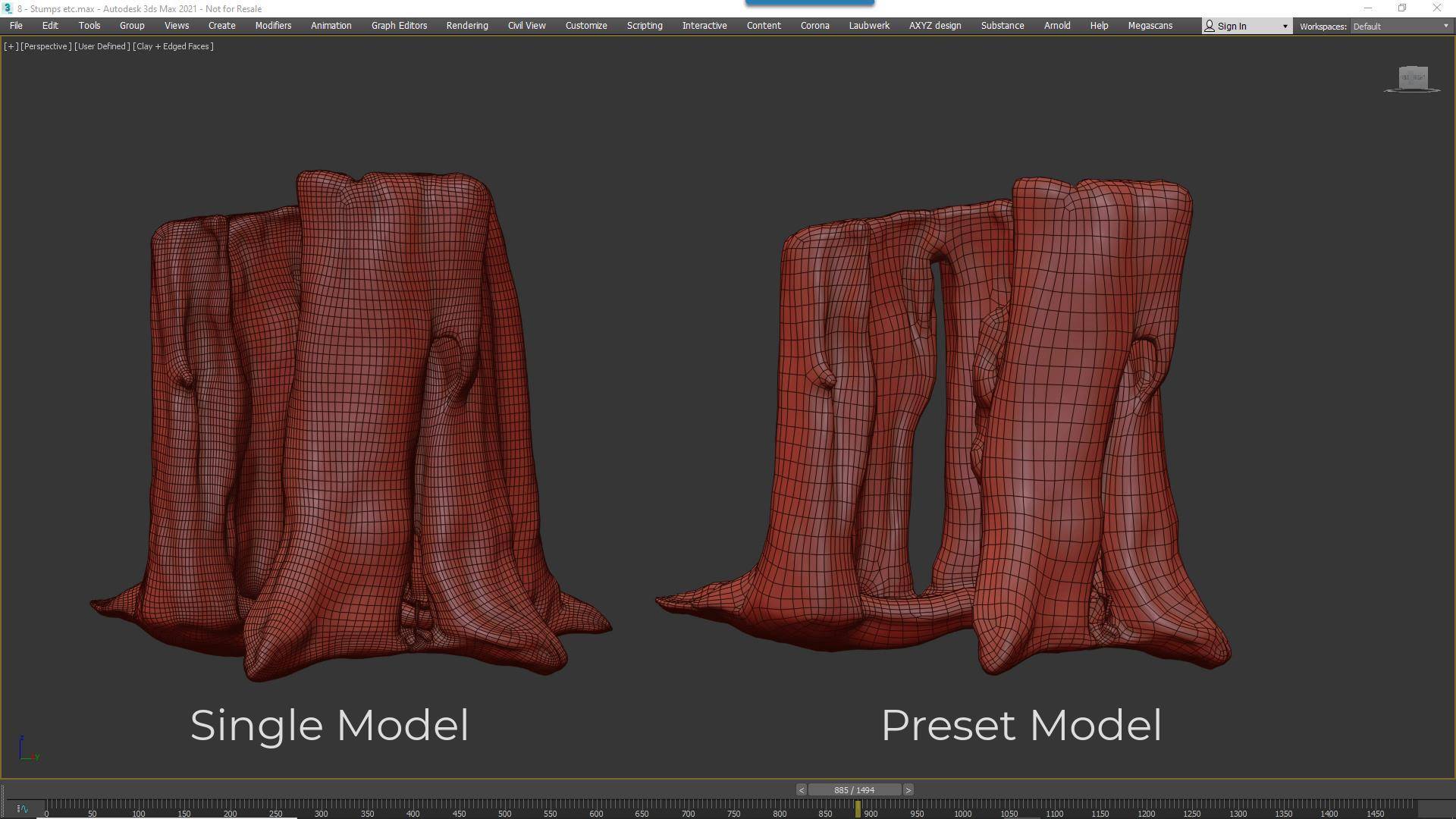
Task: Open the User Defined viewport label menu
Action: click(x=101, y=45)
